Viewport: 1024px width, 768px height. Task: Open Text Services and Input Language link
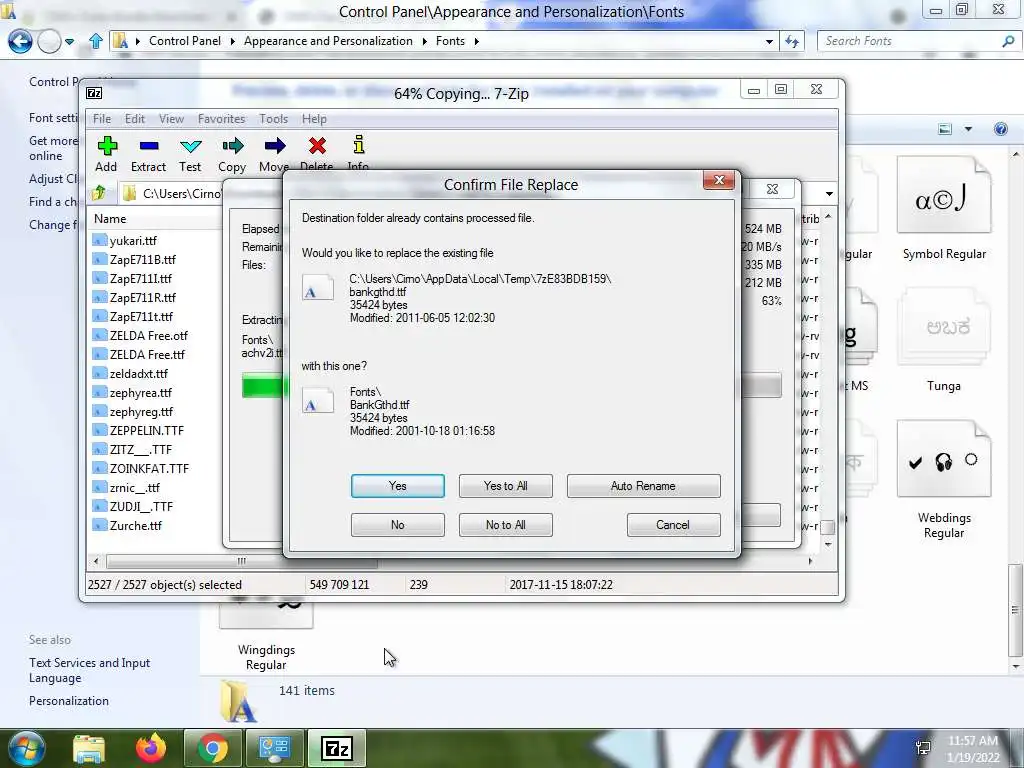[89, 670]
